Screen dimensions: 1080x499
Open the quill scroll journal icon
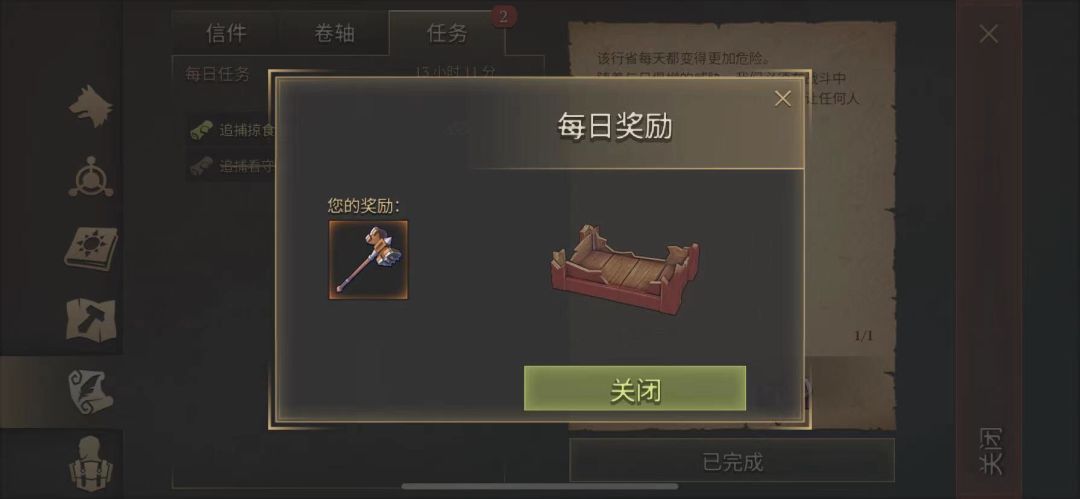92,391
